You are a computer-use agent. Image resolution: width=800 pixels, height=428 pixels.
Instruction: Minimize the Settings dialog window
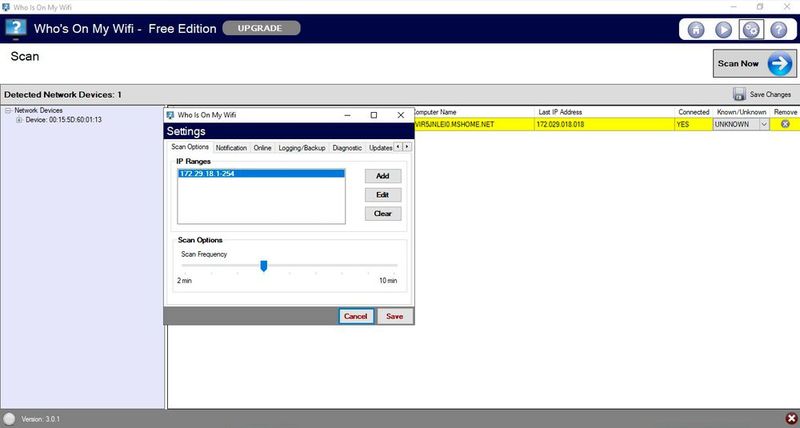click(347, 115)
